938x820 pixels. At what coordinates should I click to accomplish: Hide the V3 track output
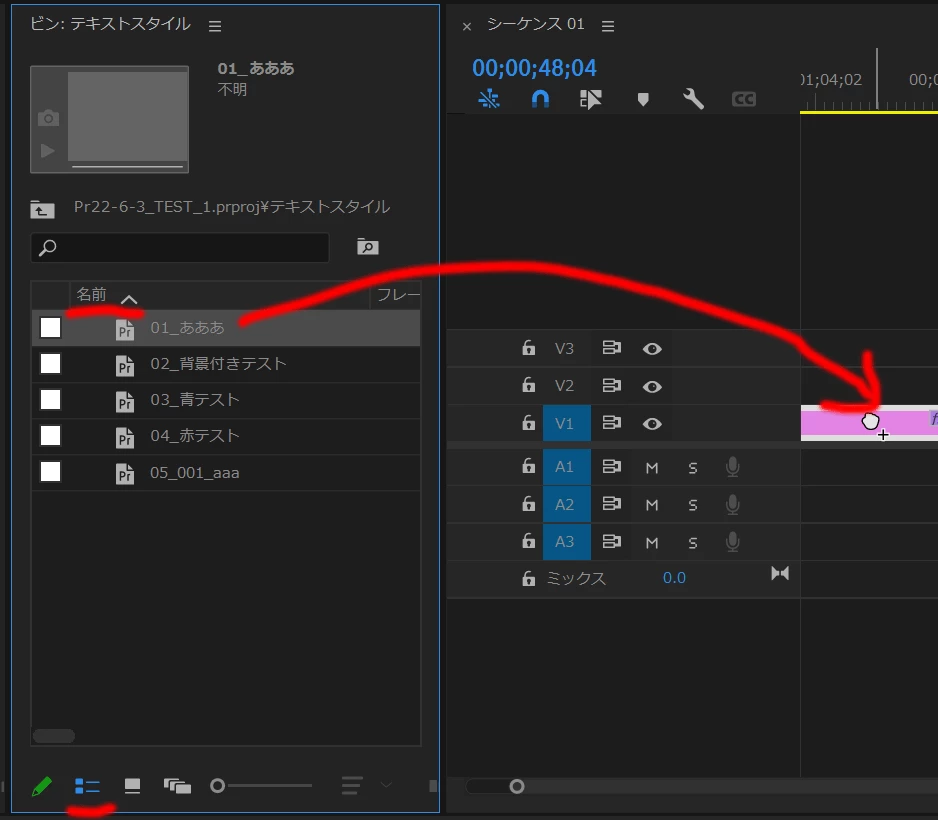[652, 349]
